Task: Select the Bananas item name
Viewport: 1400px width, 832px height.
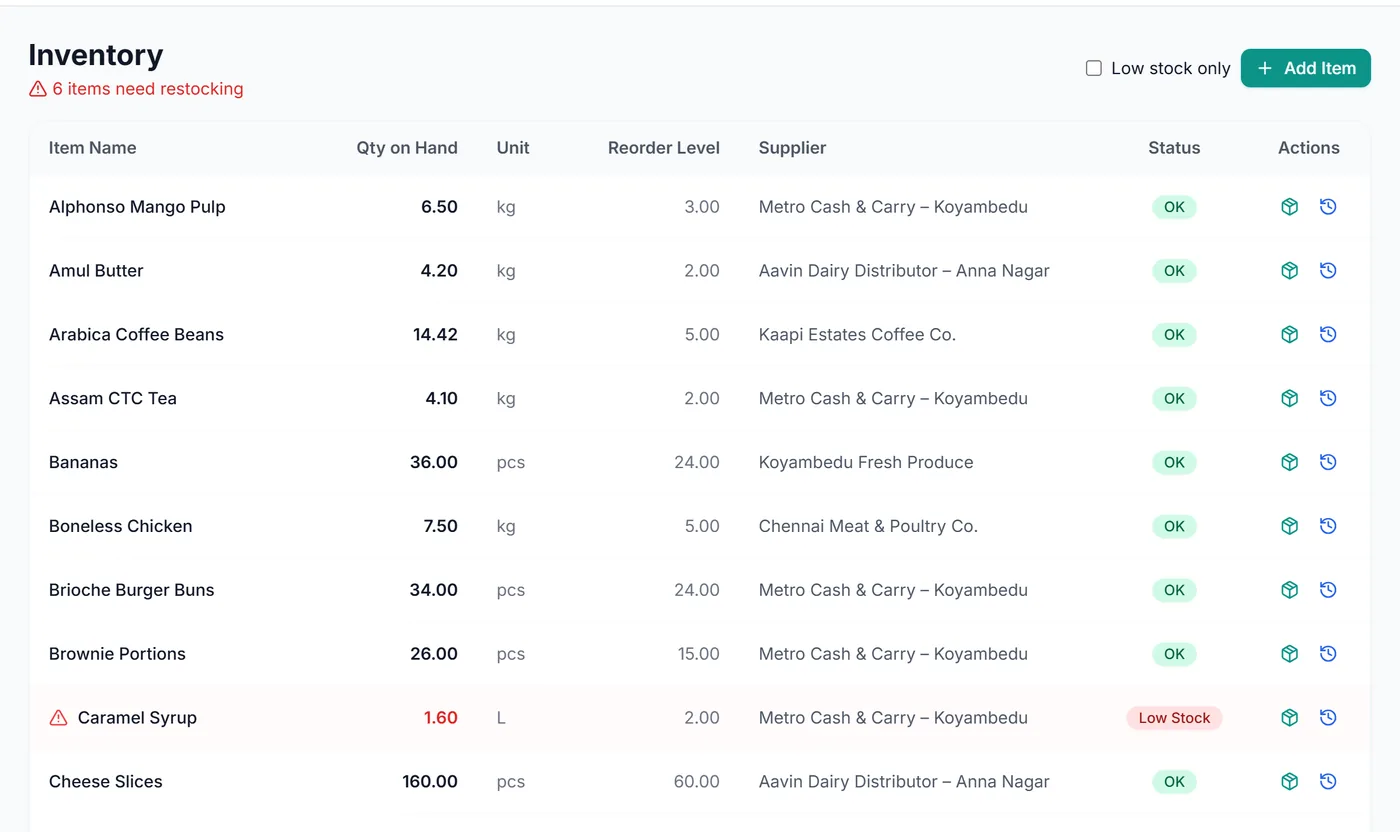Action: pyautogui.click(x=83, y=462)
